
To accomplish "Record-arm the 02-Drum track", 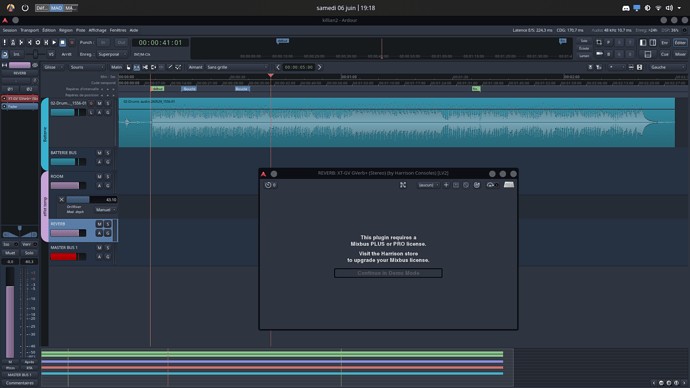I will point(91,103).
